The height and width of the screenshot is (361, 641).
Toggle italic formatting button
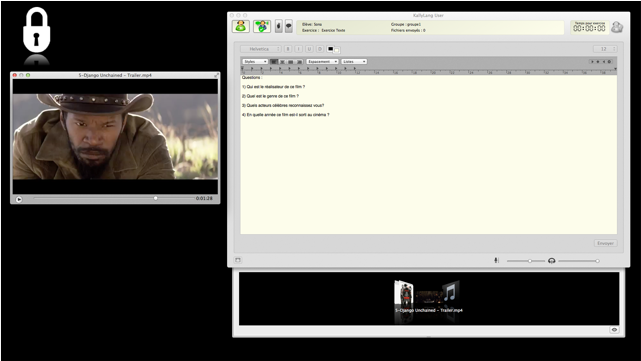pos(298,49)
